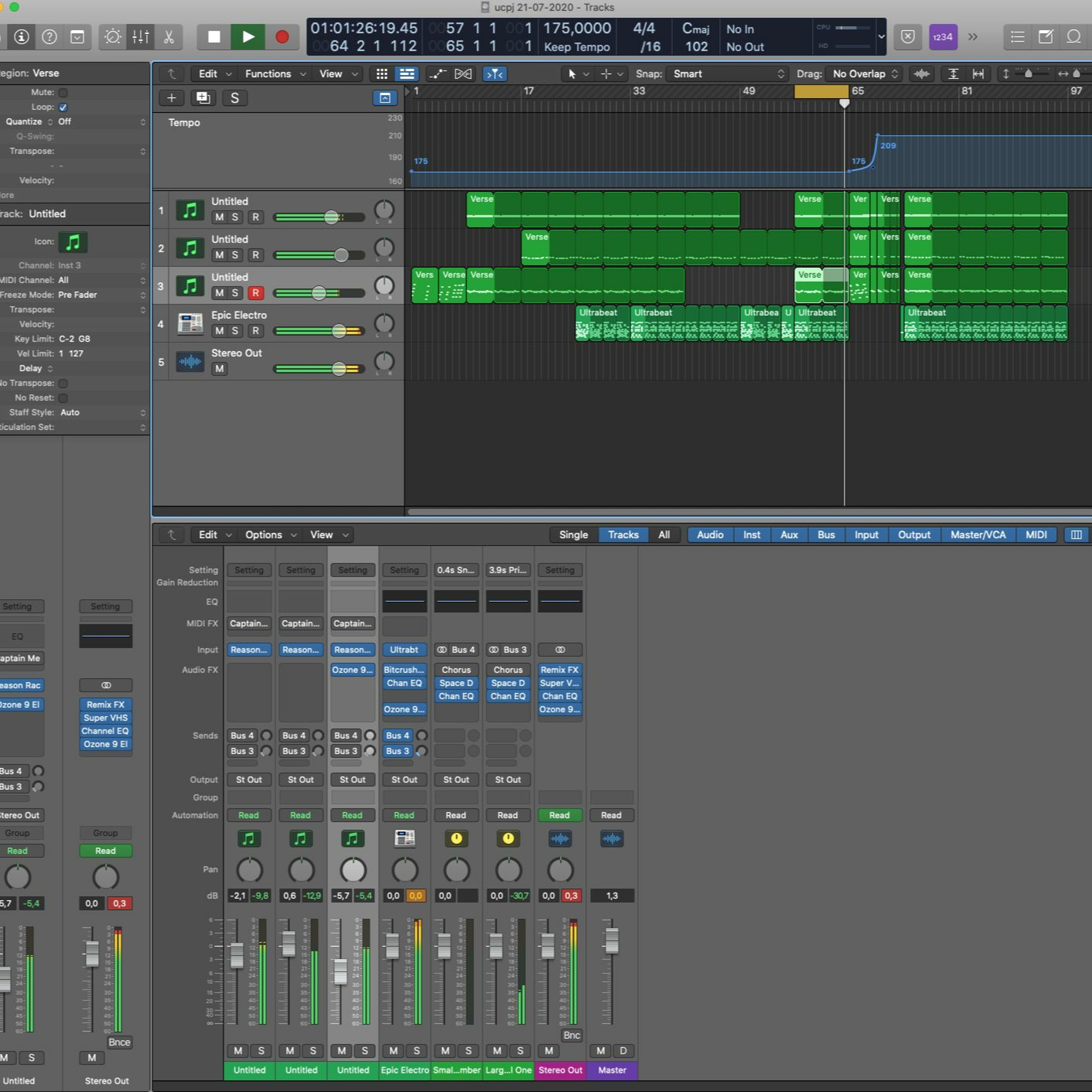Click Ultrabt instrument slot on Epic Electro
The height and width of the screenshot is (1092, 1092).
404,649
